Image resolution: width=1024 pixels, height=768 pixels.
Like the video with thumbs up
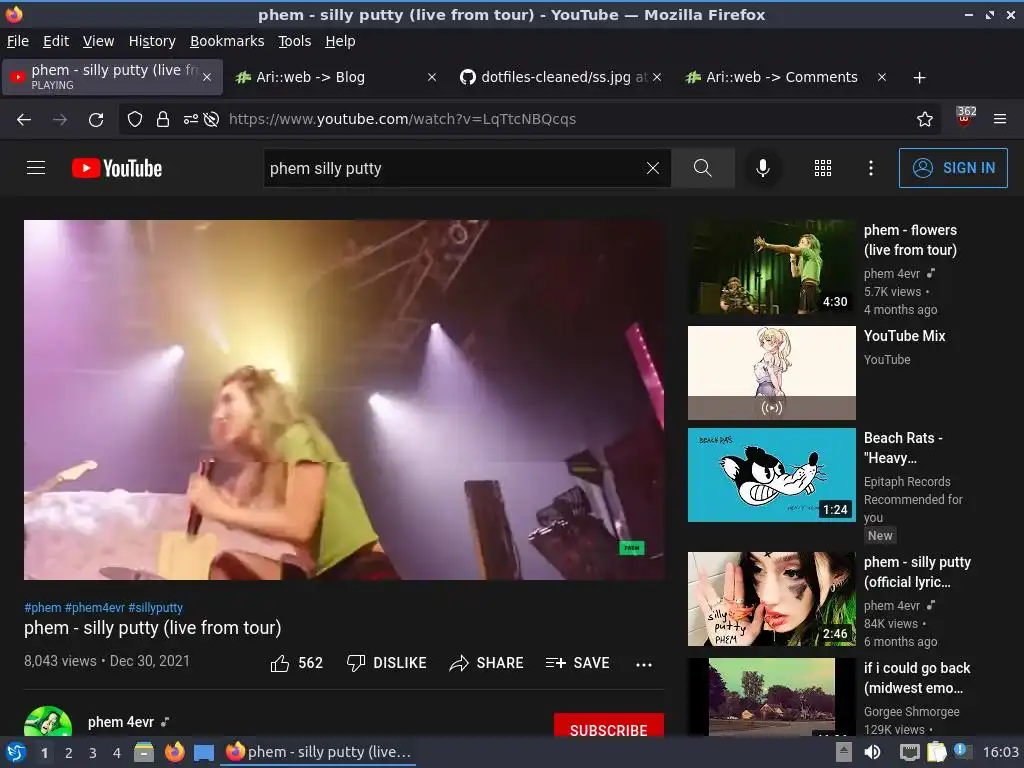(296, 663)
